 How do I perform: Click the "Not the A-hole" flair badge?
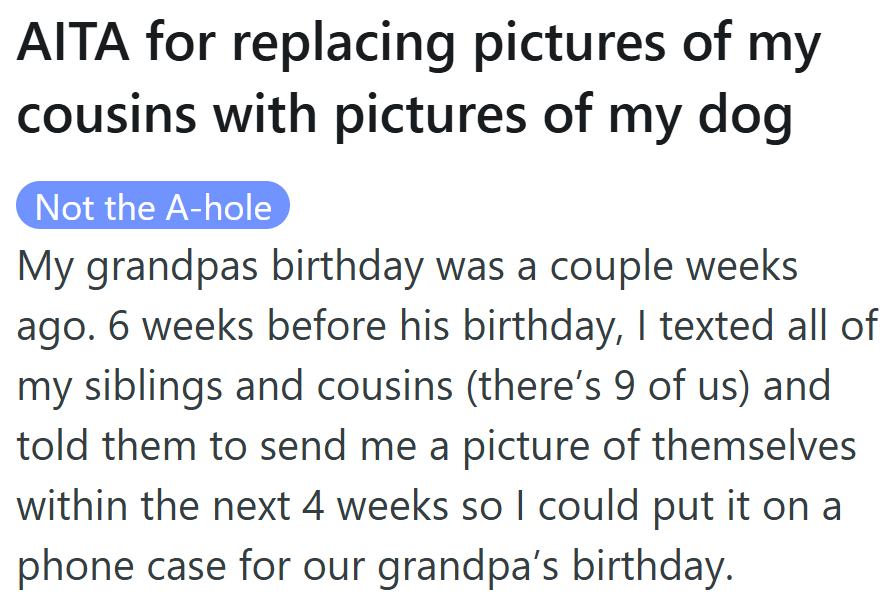coord(153,207)
